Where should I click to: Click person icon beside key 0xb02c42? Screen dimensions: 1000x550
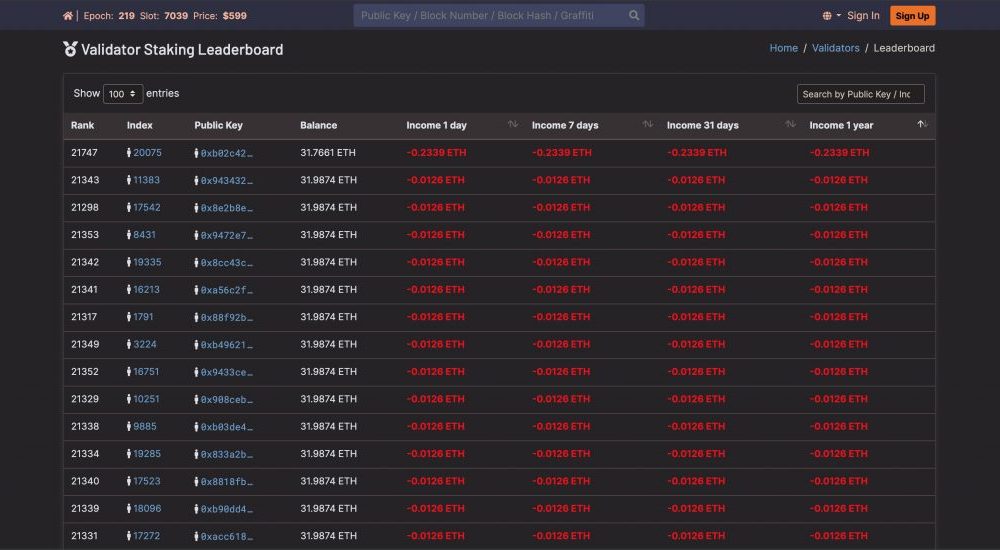196,153
